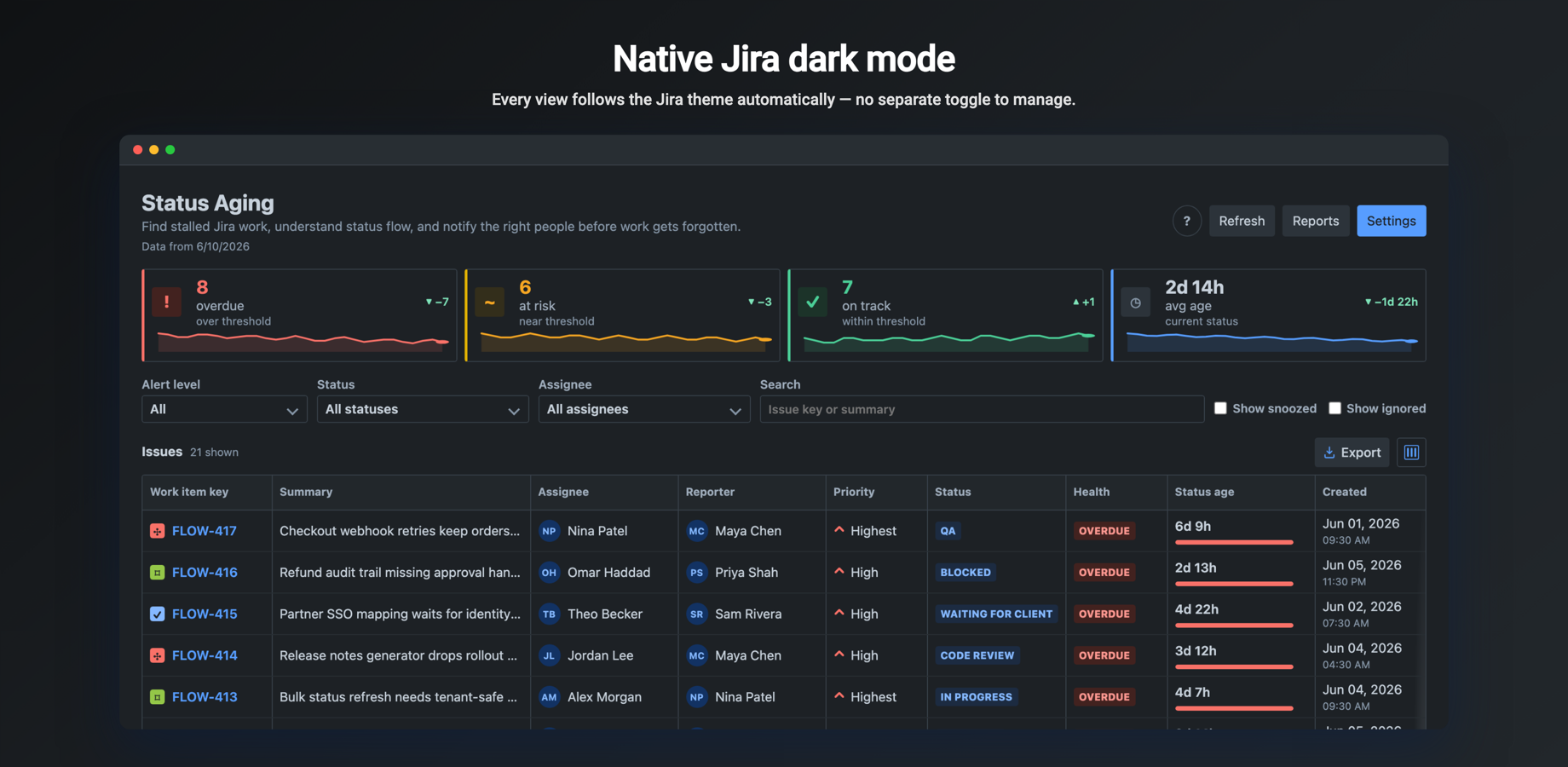Click the 'Data from 6/10/2026' text
The height and width of the screenshot is (767, 1568).
[195, 246]
